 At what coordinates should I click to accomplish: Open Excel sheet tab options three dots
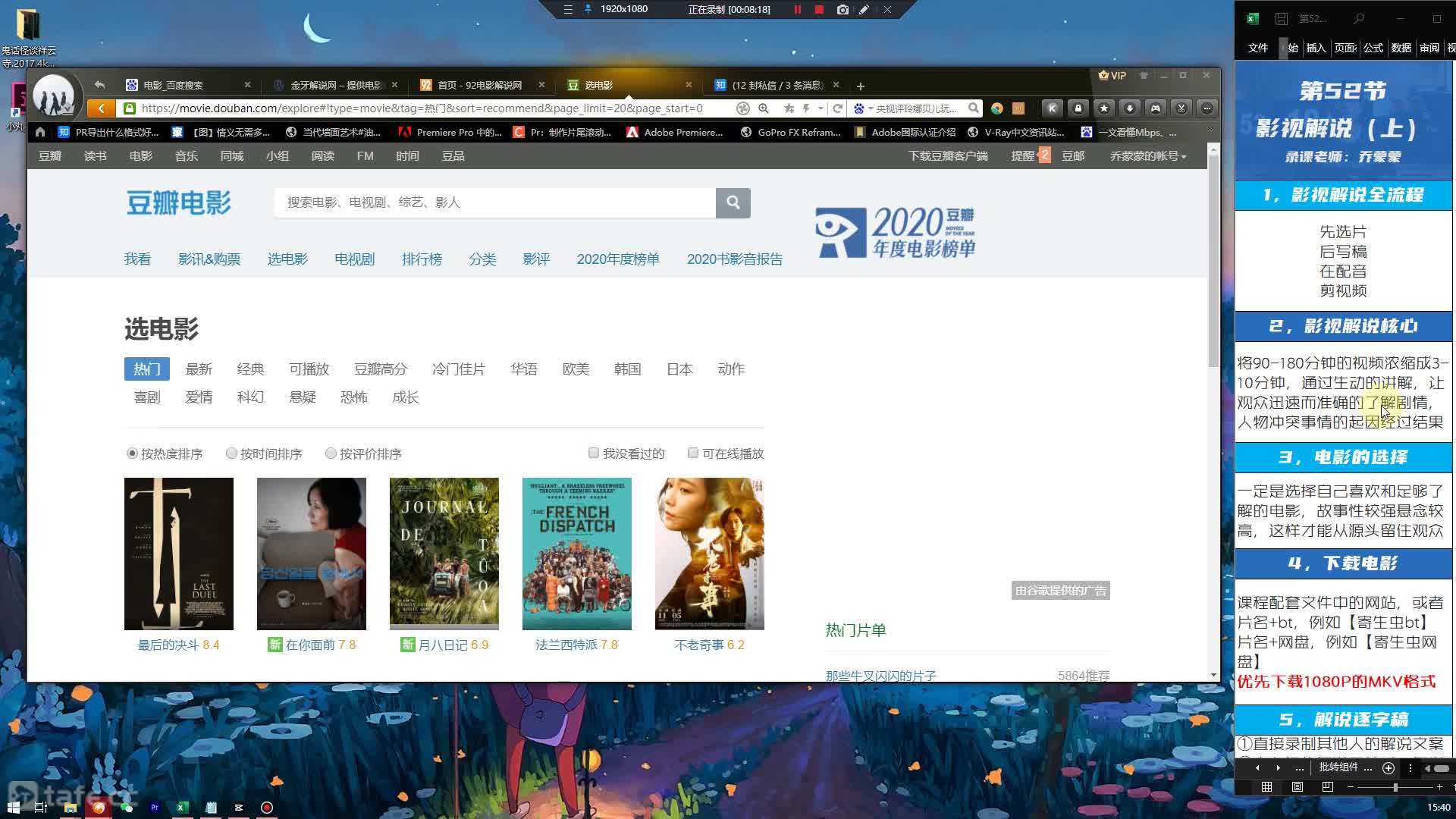click(1410, 767)
